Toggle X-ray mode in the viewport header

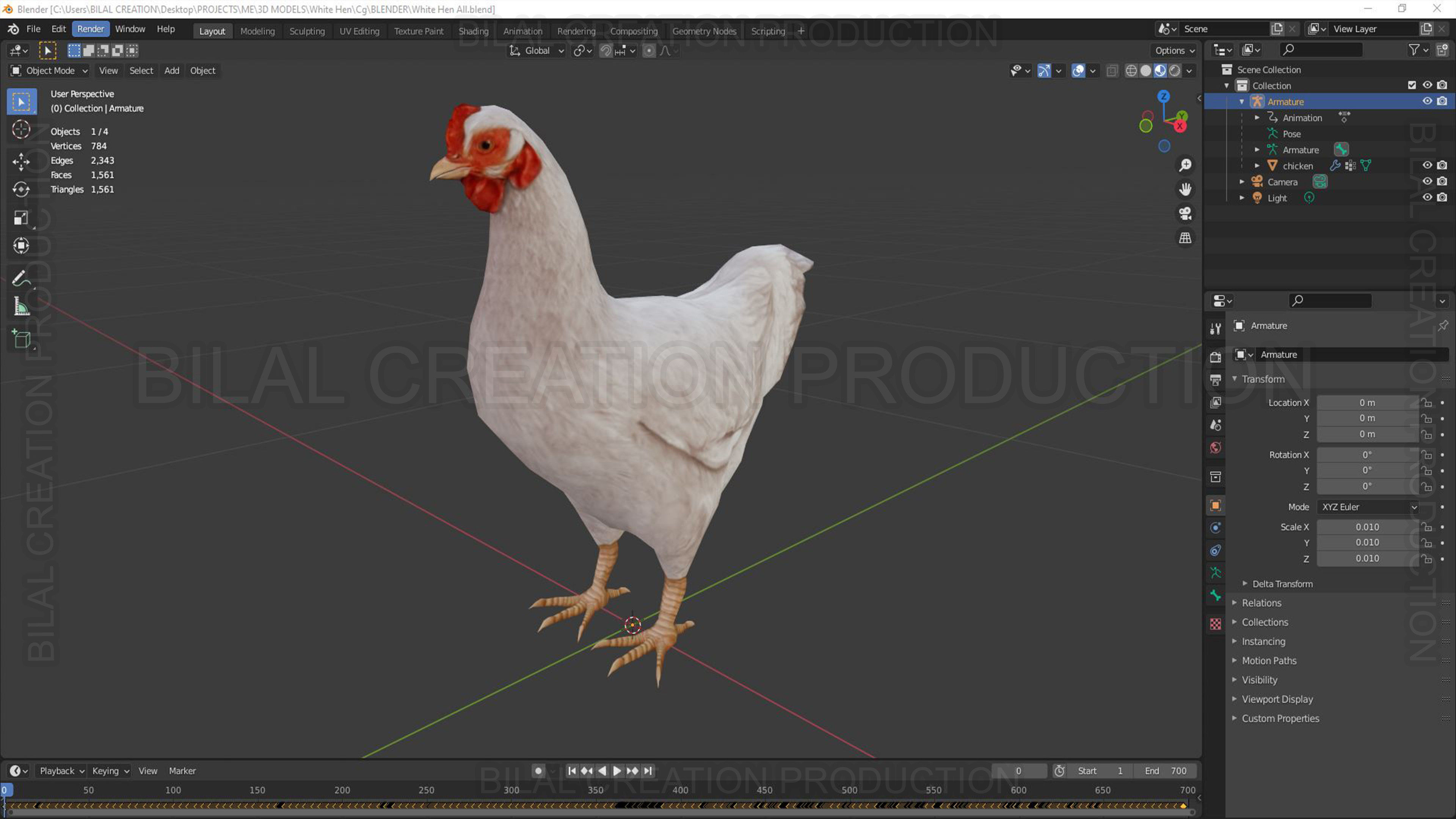pyautogui.click(x=1112, y=71)
